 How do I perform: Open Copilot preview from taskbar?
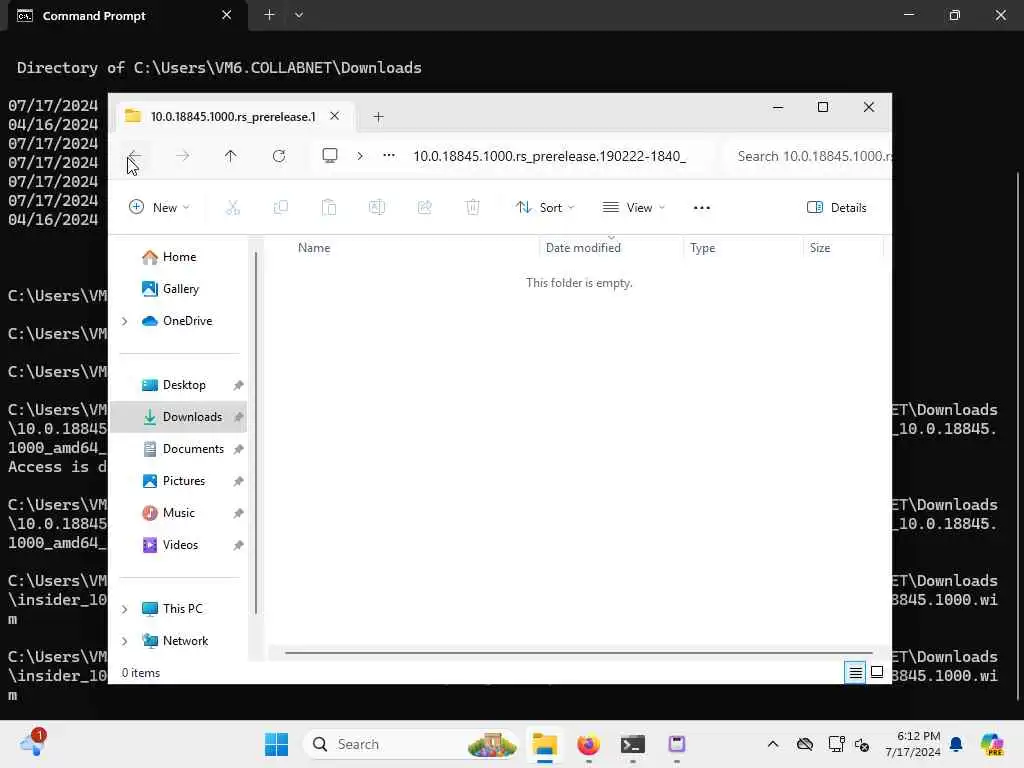(x=993, y=744)
